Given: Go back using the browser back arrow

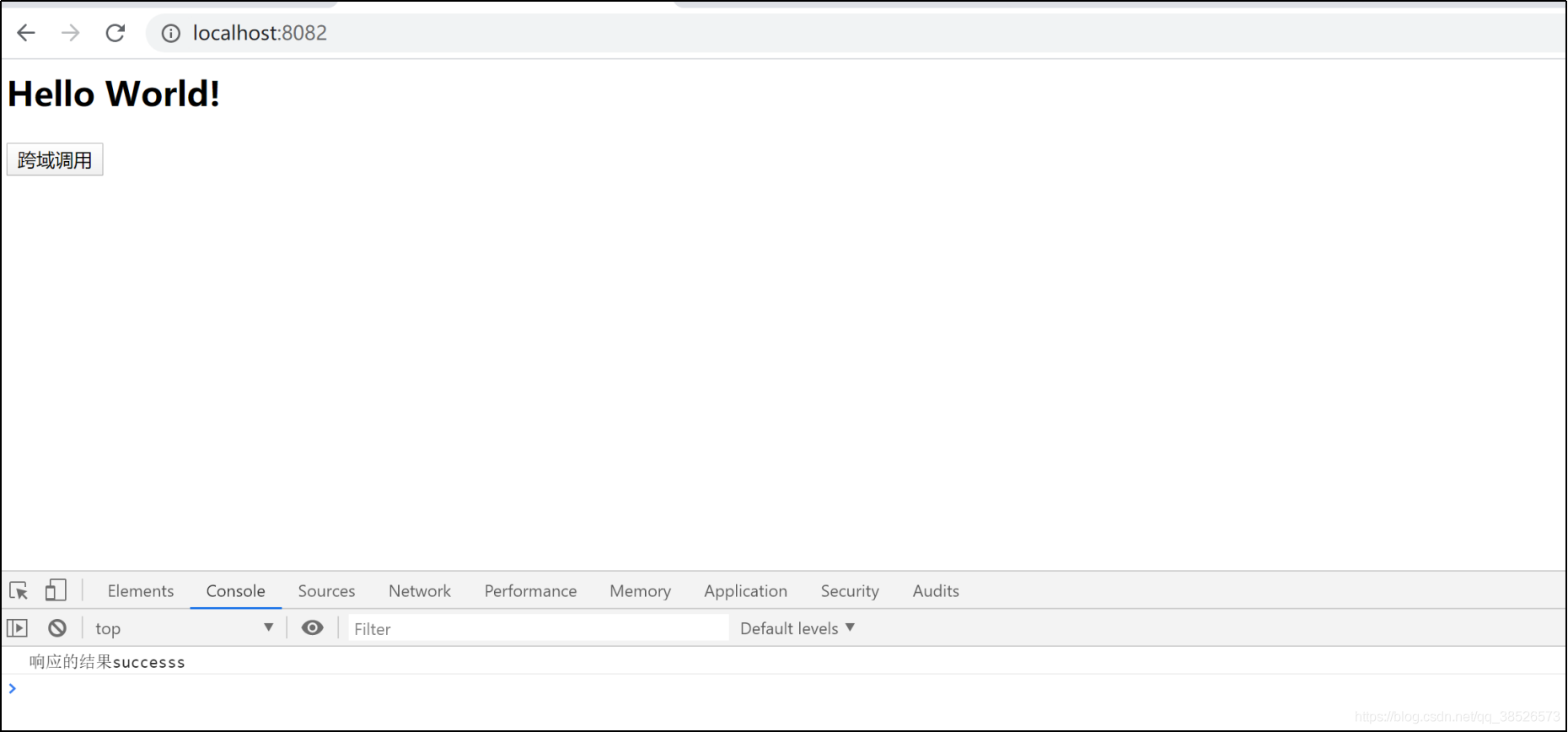Looking at the screenshot, I should (x=26, y=33).
